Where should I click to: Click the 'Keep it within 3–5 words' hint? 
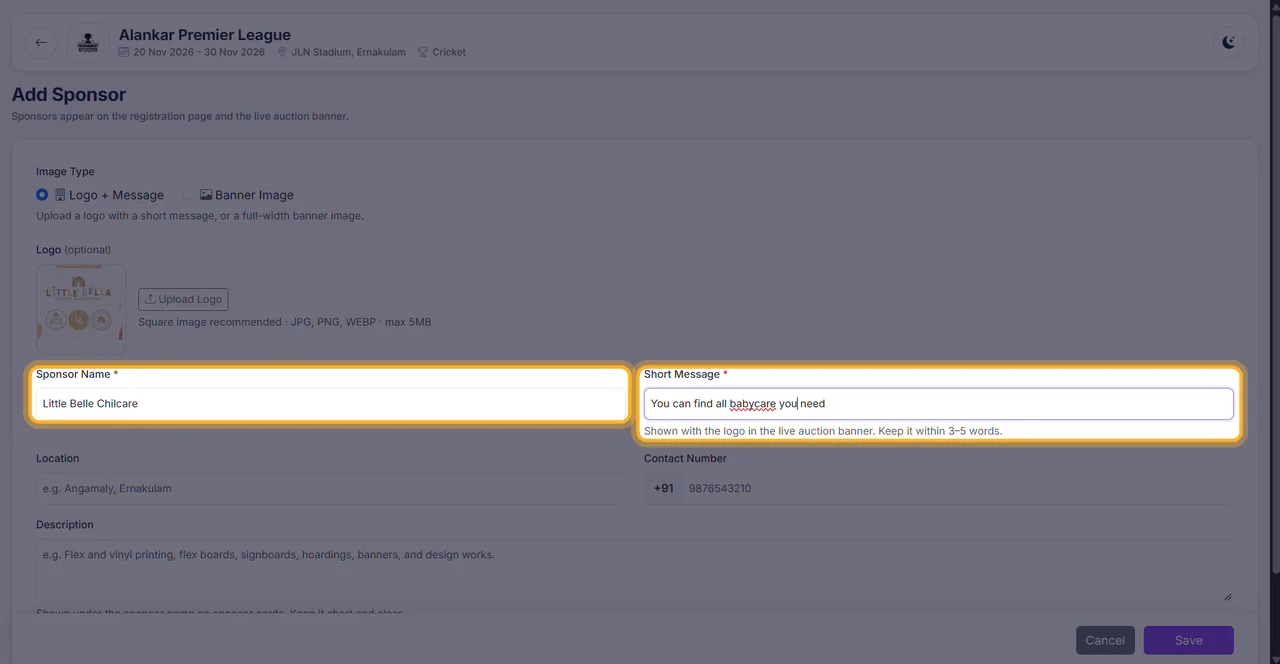pos(940,431)
